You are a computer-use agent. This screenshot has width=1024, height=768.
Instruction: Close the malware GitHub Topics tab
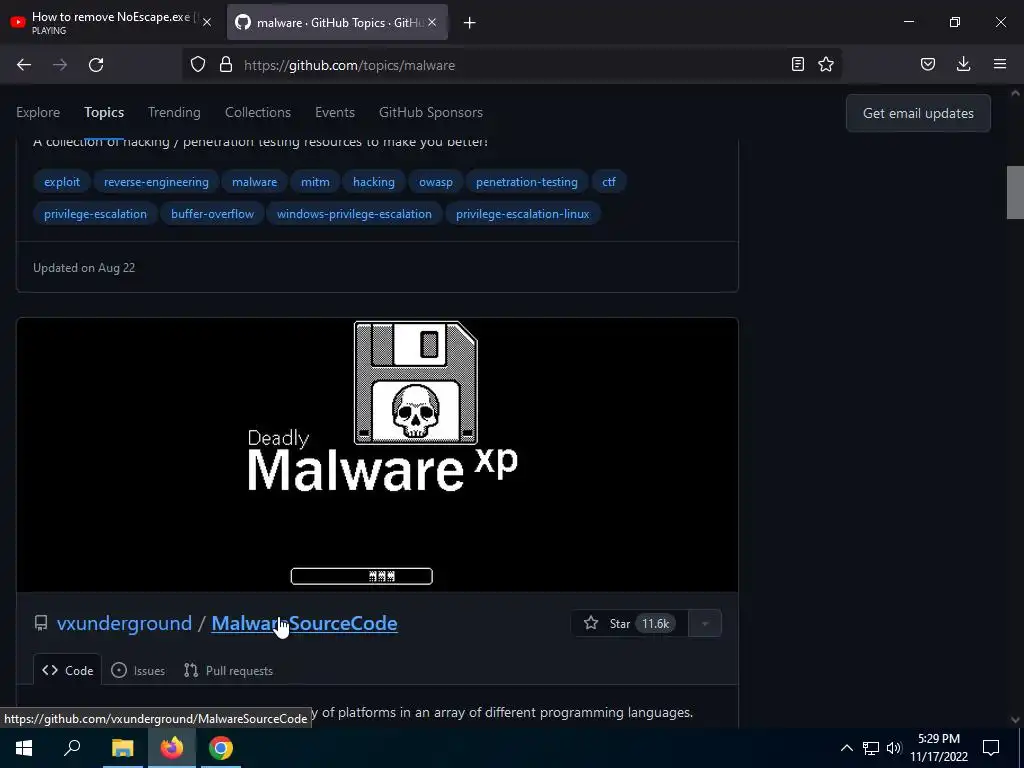pos(432,22)
